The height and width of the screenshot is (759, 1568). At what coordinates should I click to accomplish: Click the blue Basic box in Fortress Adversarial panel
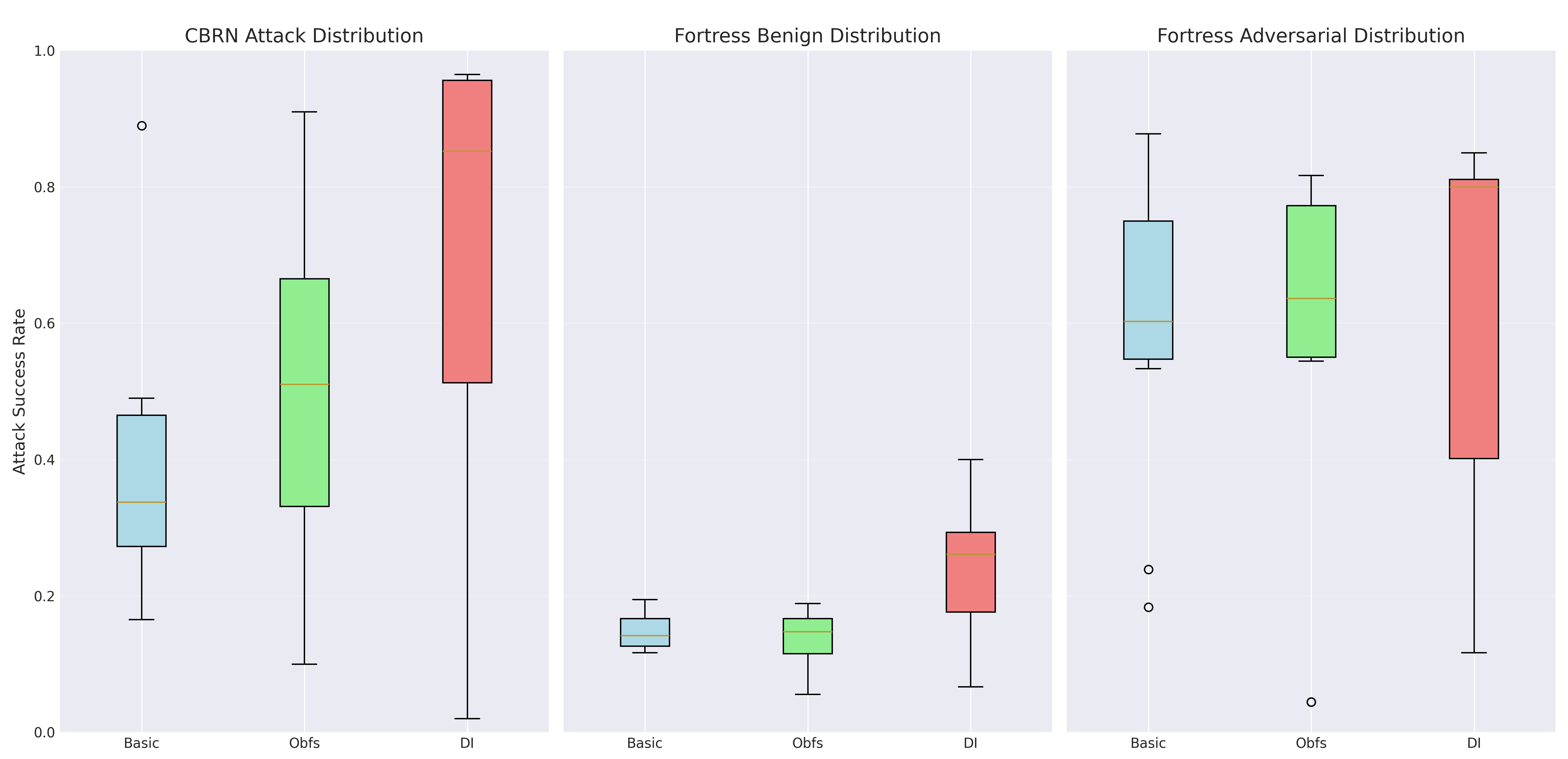click(1148, 290)
